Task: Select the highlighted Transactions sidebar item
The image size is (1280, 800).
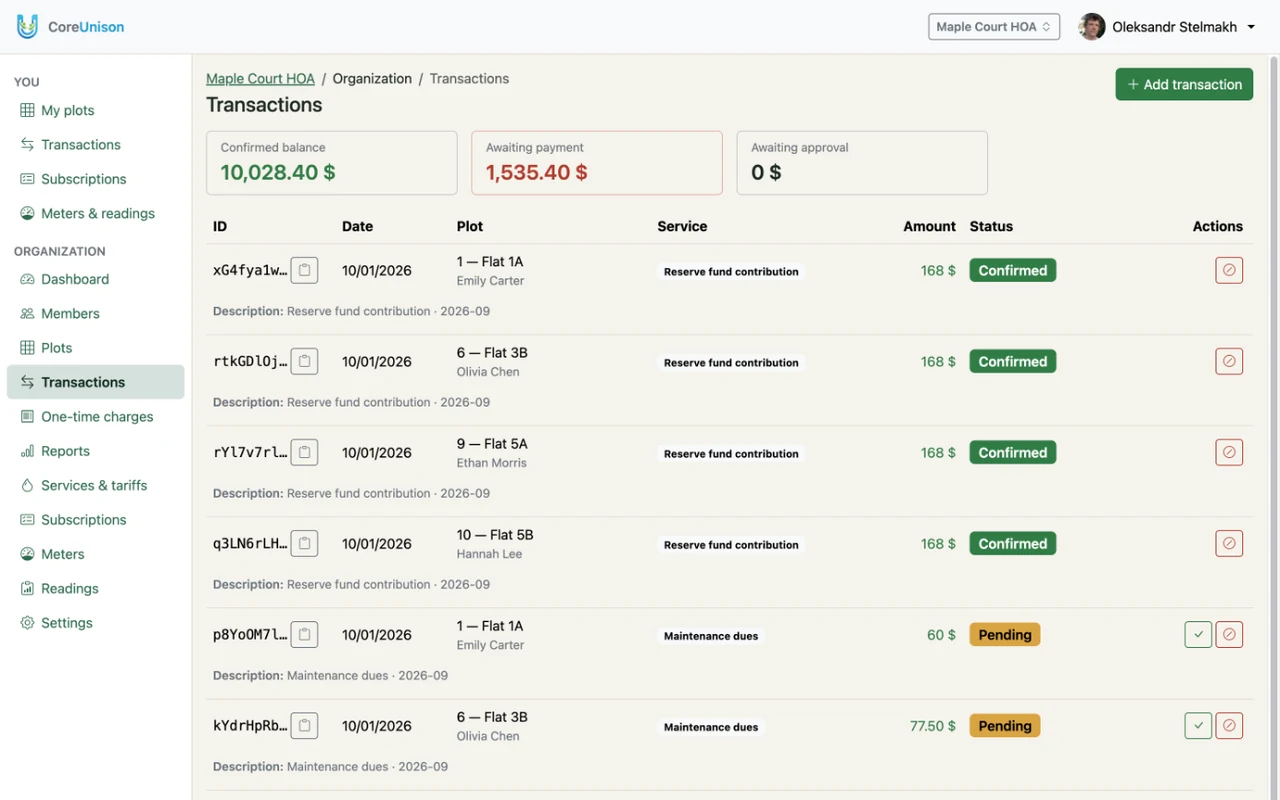Action: tap(95, 382)
